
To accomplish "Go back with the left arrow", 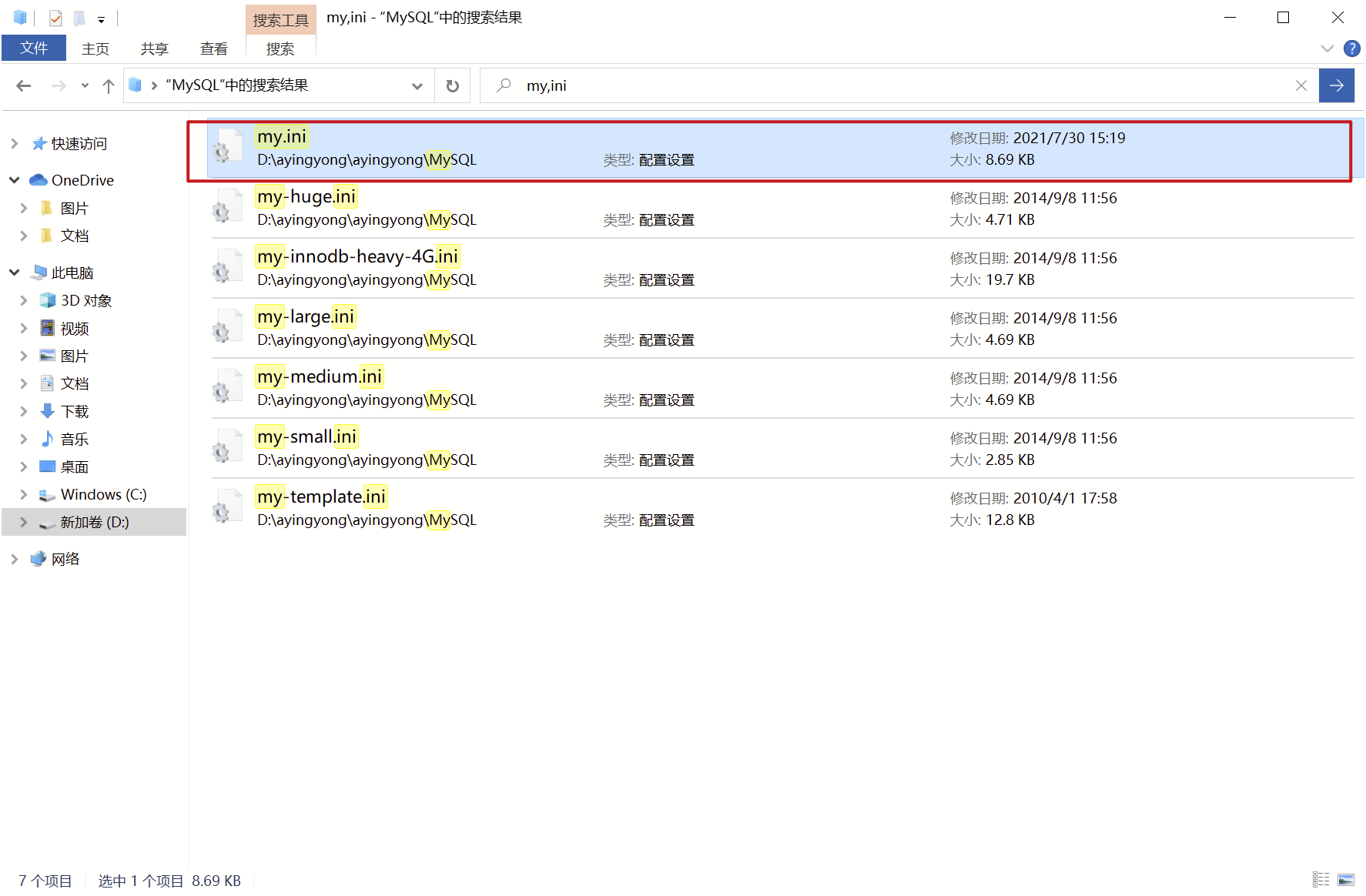I will coord(24,85).
